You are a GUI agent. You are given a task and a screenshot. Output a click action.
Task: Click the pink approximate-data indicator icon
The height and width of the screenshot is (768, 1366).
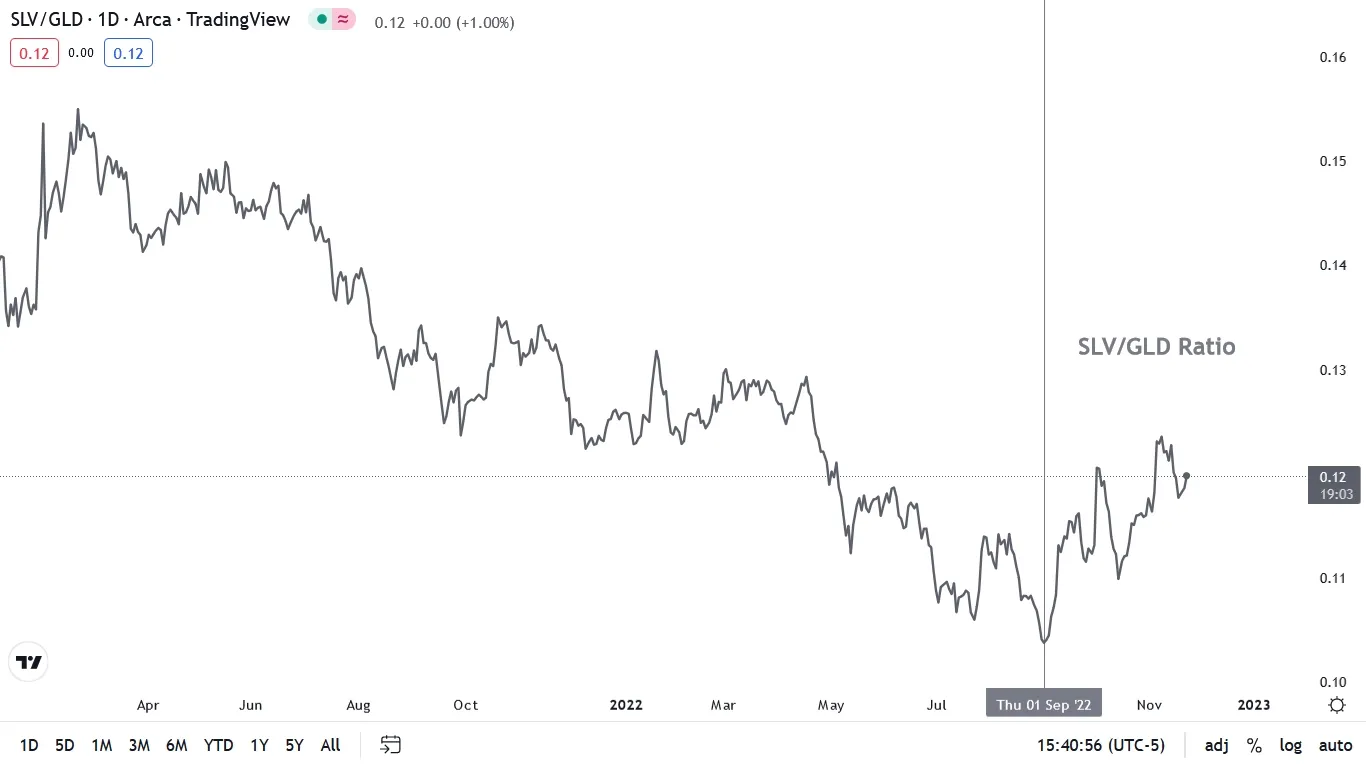point(343,19)
